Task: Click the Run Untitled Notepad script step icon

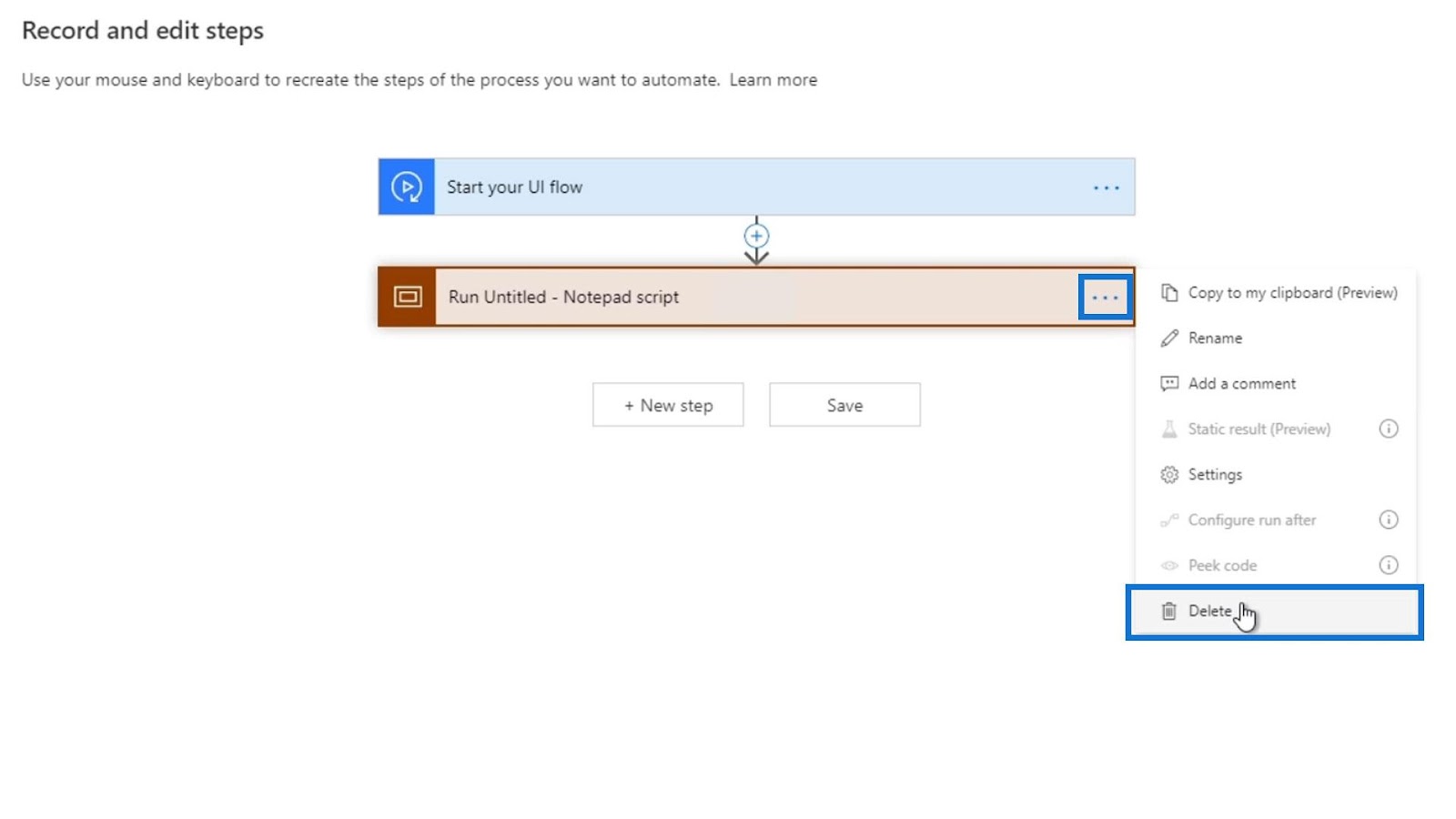Action: tap(407, 297)
